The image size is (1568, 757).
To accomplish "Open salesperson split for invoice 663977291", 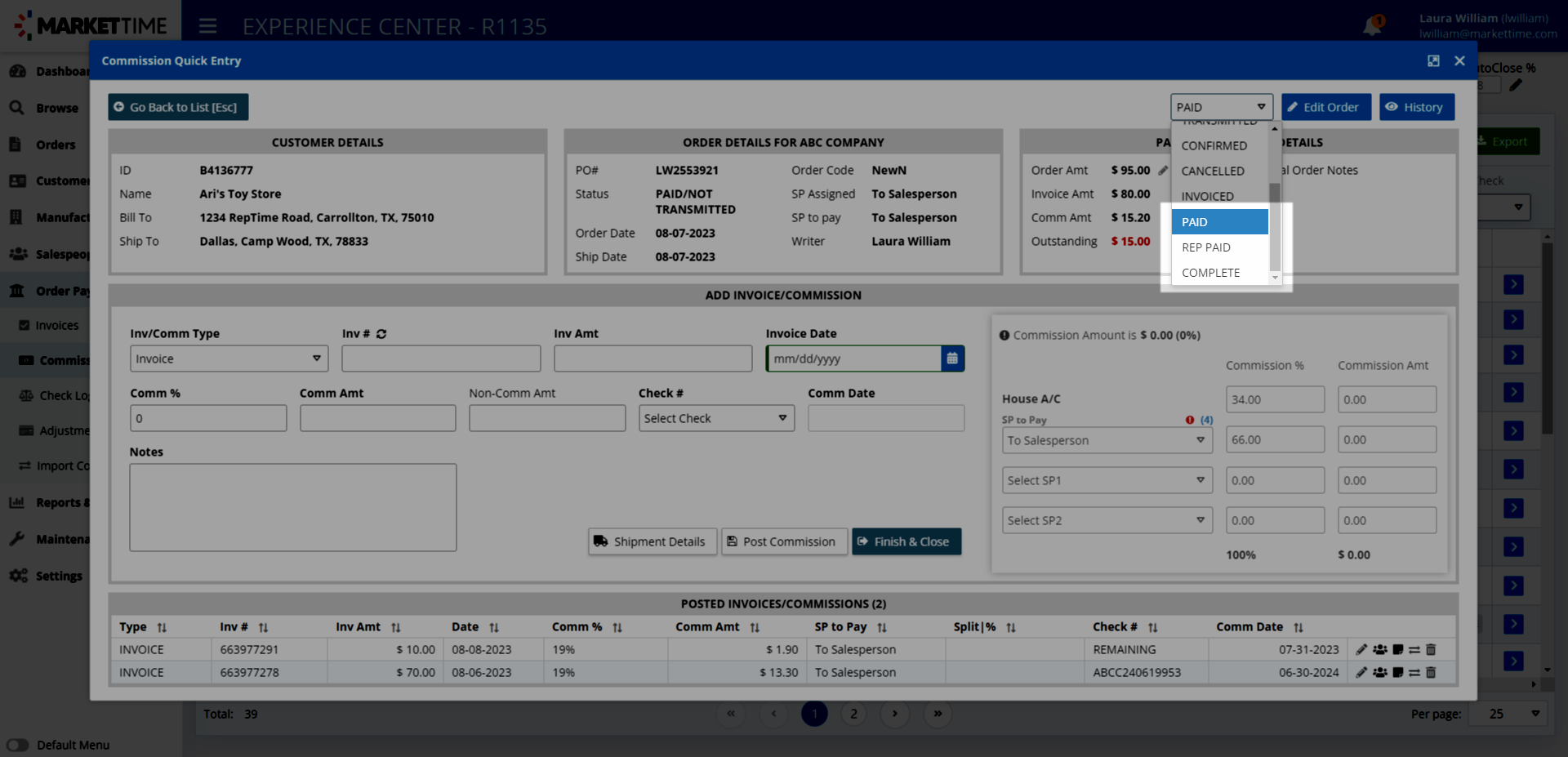I will point(1380,650).
